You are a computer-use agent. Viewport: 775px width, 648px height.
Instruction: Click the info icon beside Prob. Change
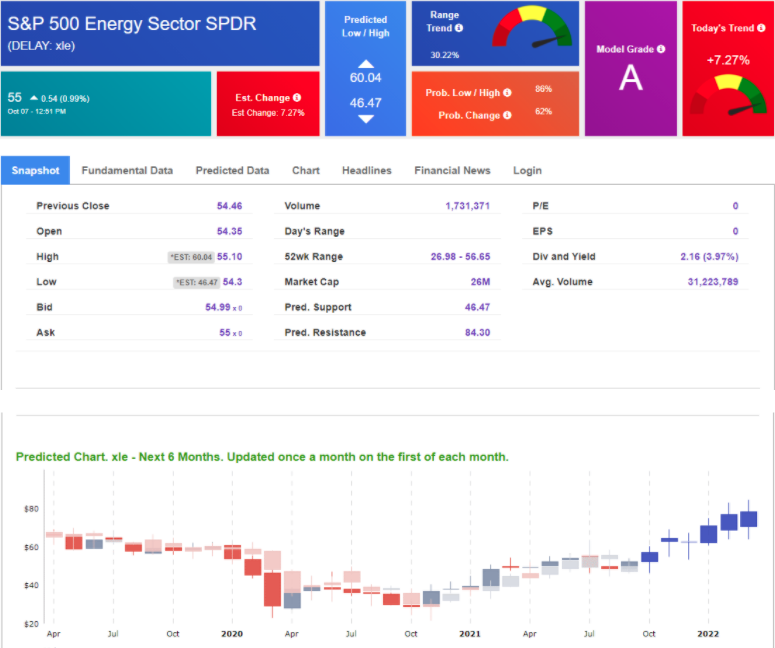507,115
